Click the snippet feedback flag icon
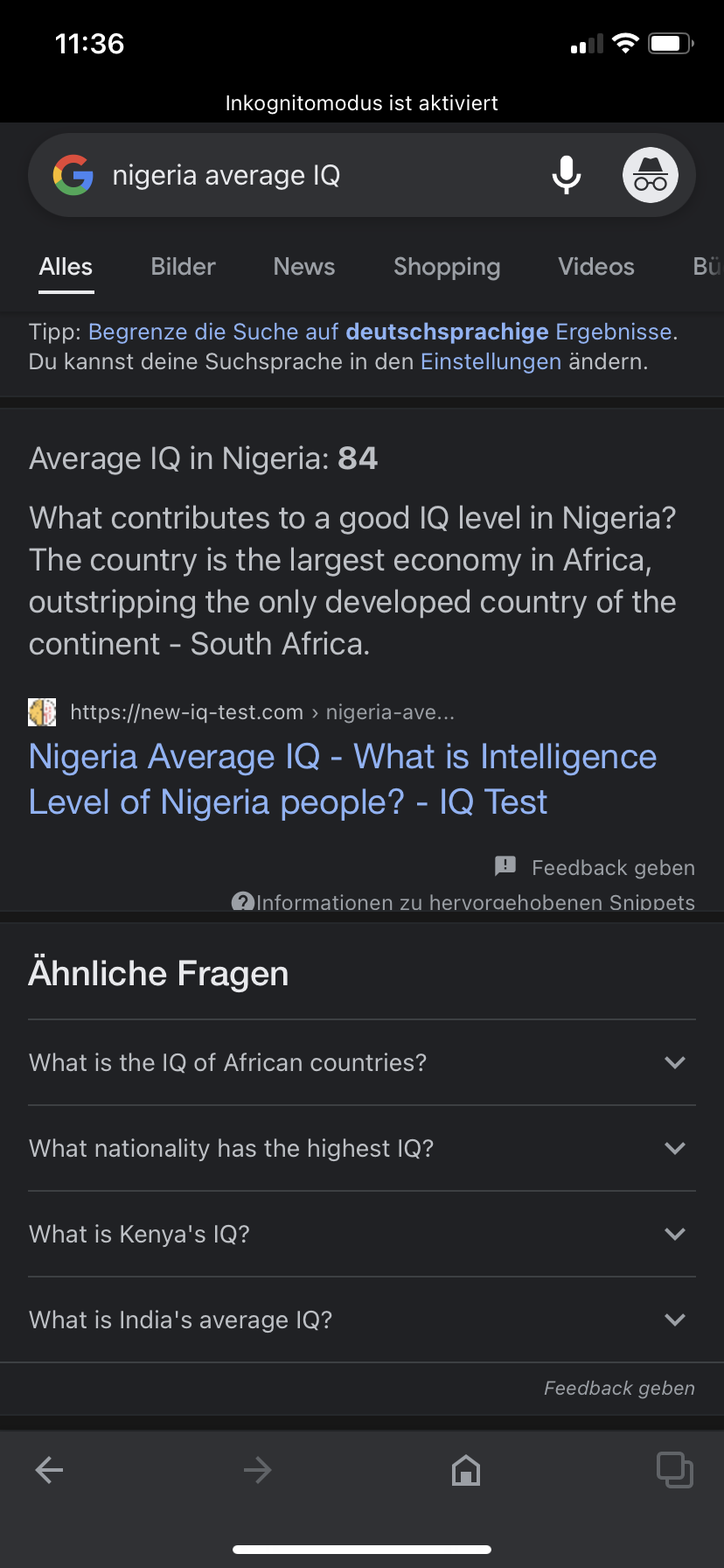 (x=505, y=866)
